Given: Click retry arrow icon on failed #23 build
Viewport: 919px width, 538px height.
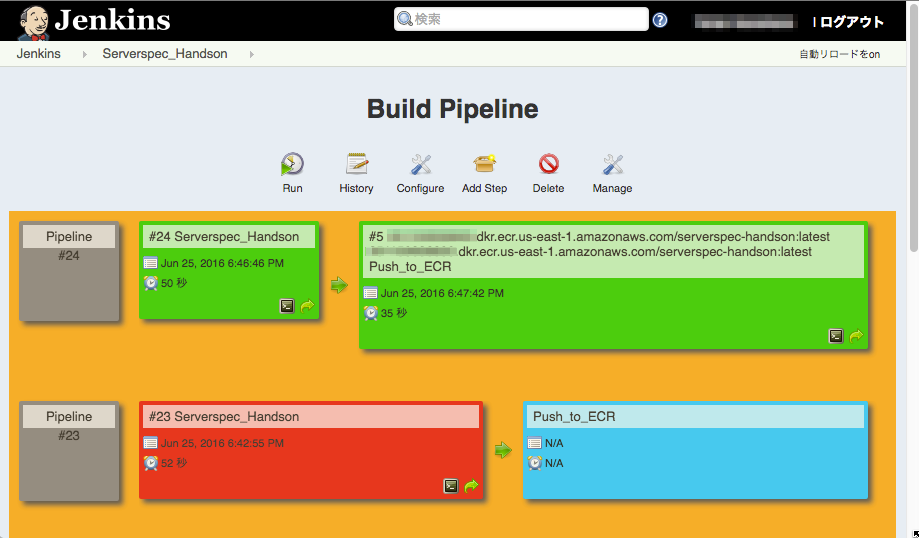Looking at the screenshot, I should click(x=472, y=486).
